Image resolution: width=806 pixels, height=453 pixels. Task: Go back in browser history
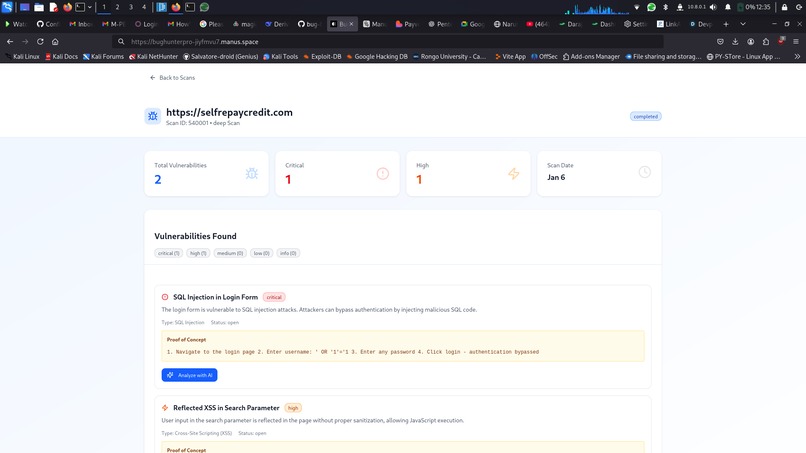[10, 42]
